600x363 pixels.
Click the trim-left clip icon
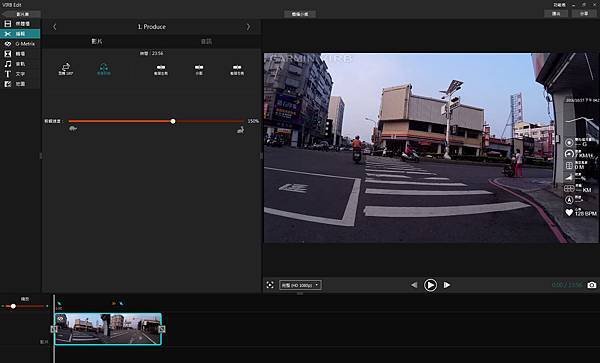click(161, 70)
